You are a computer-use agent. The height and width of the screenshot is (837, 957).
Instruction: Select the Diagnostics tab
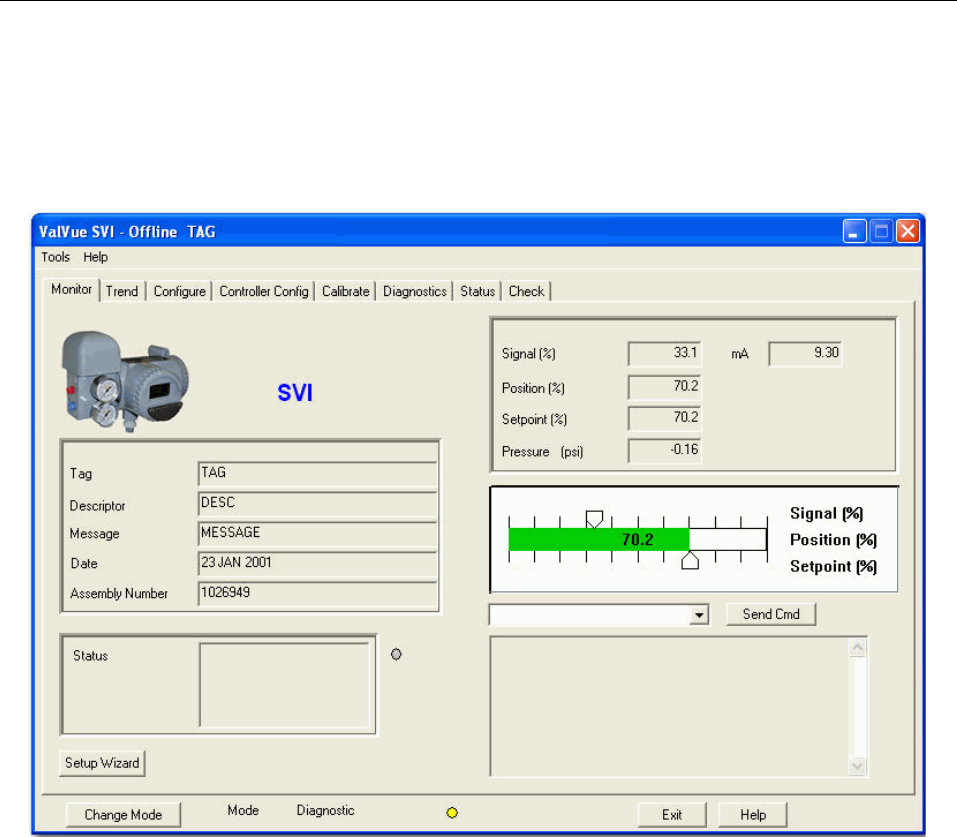(415, 291)
